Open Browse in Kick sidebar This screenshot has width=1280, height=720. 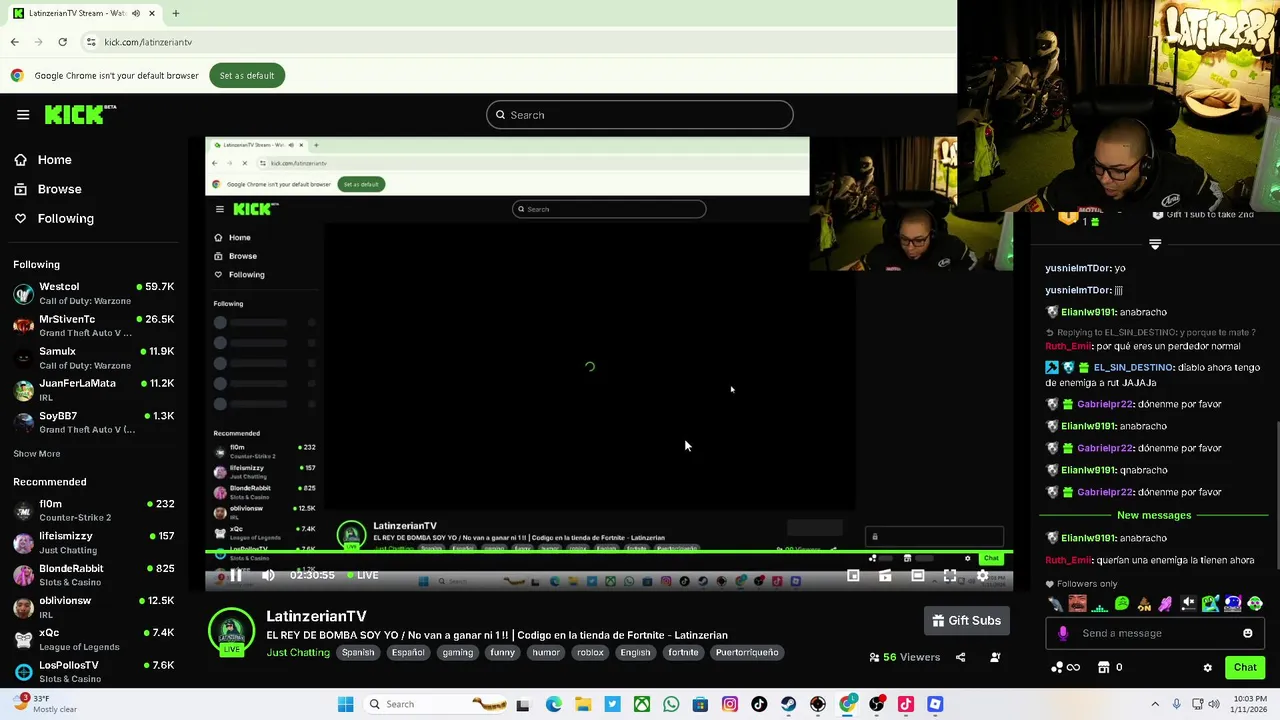pyautogui.click(x=48, y=189)
